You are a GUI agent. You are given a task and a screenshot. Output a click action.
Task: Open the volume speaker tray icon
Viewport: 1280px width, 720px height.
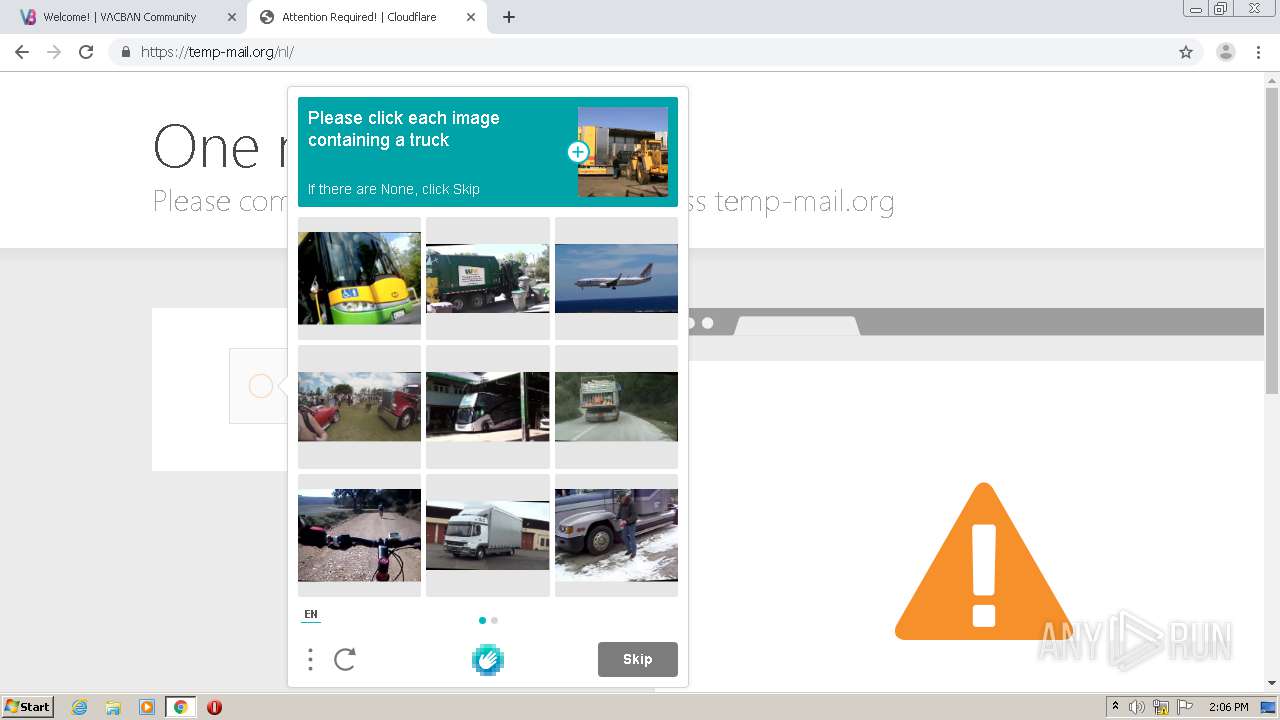(1137, 707)
